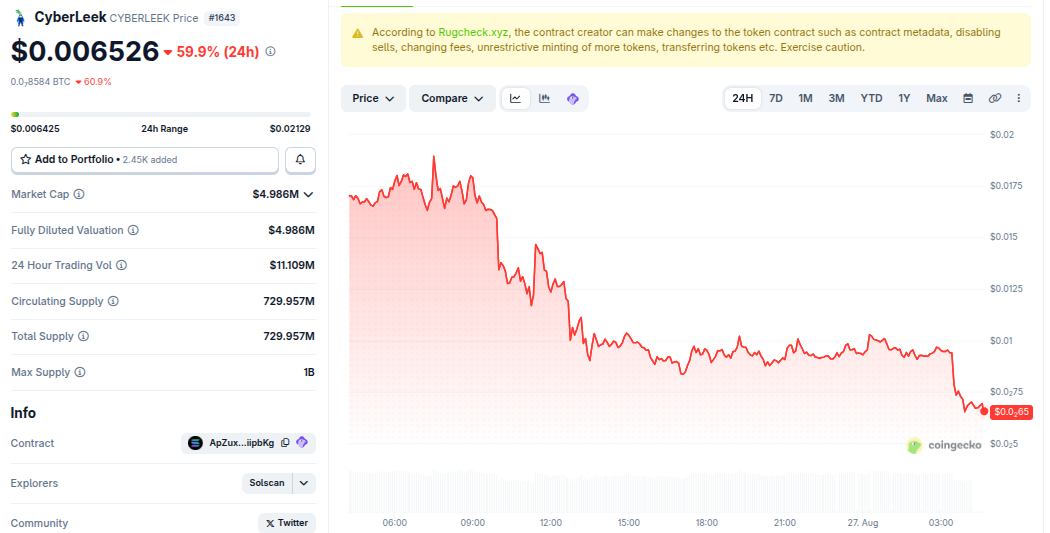Viewport: 1050px width, 533px height.
Task: Select the 24H chart range
Action: [x=743, y=98]
